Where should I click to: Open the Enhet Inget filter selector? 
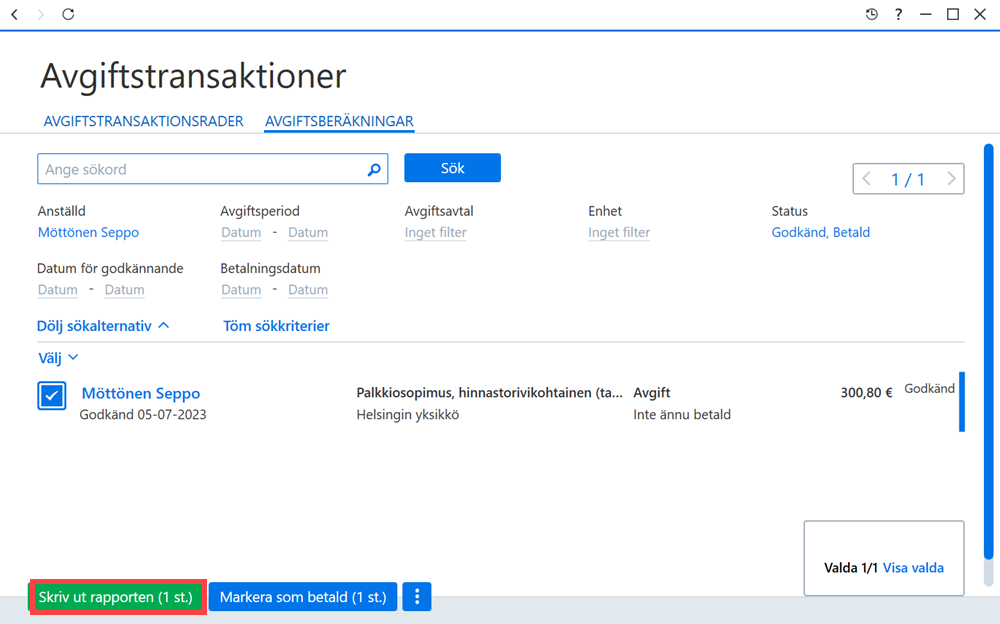pyautogui.click(x=619, y=232)
